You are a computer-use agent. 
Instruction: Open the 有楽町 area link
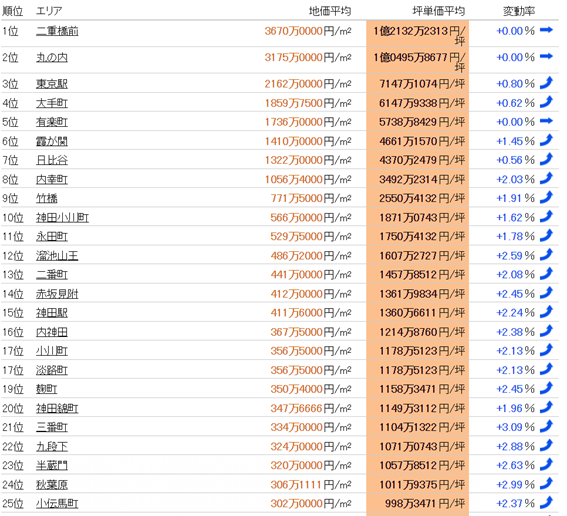point(52,122)
